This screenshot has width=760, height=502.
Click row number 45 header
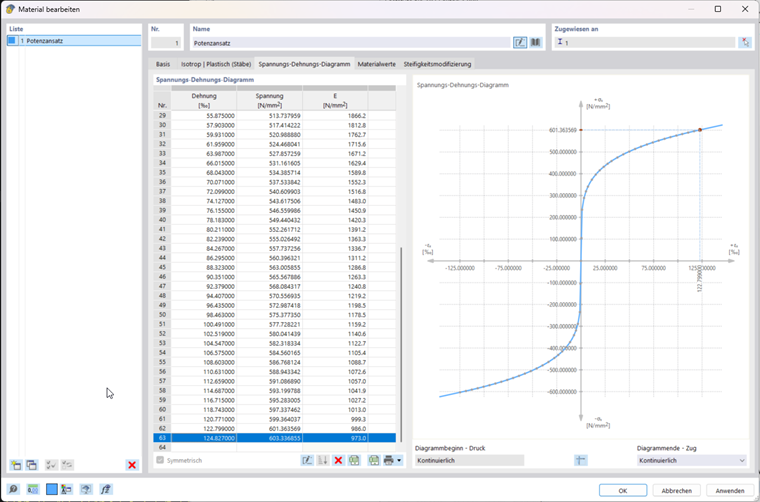(x=162, y=267)
